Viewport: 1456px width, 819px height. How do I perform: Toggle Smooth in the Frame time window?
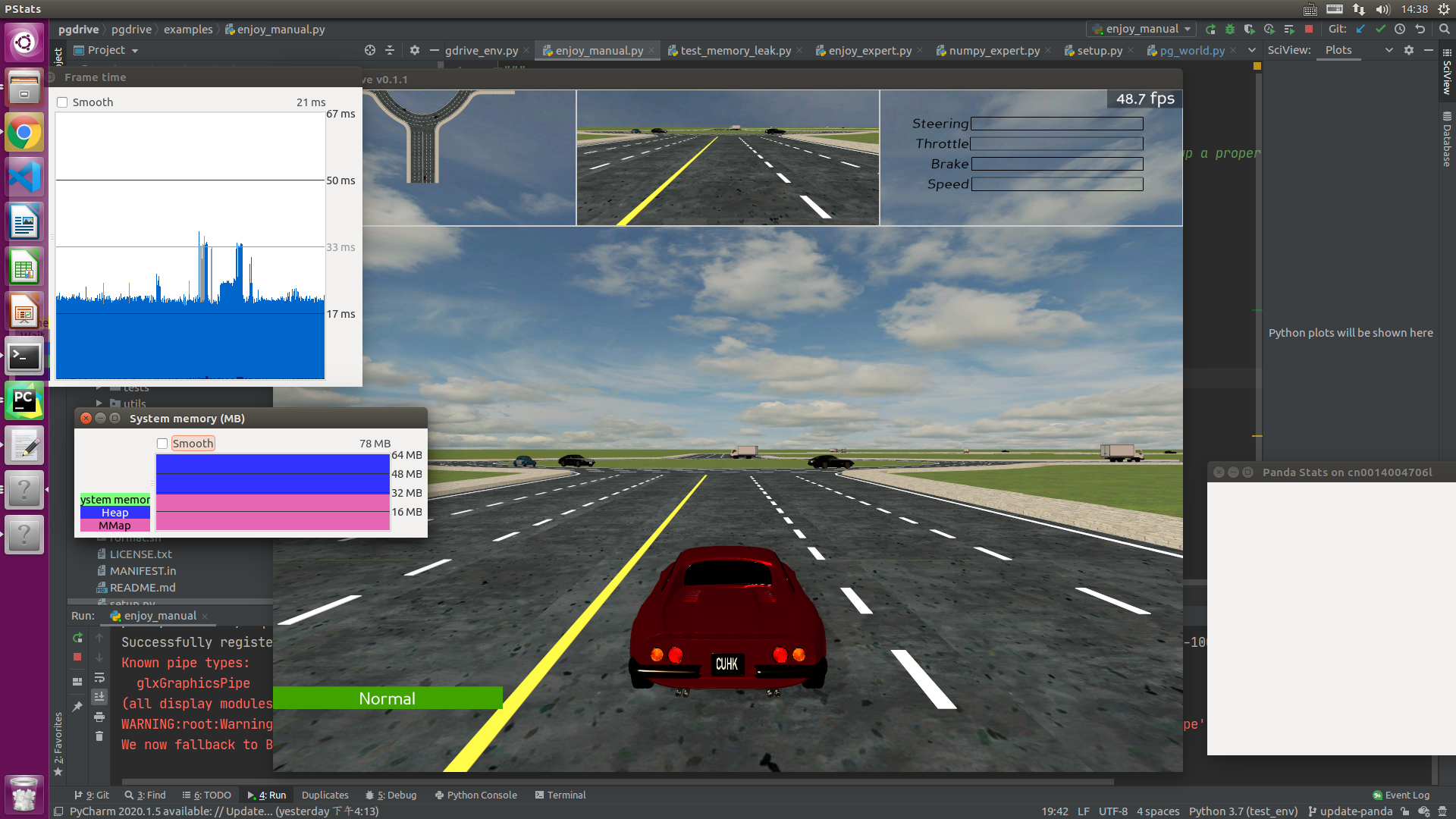point(62,102)
